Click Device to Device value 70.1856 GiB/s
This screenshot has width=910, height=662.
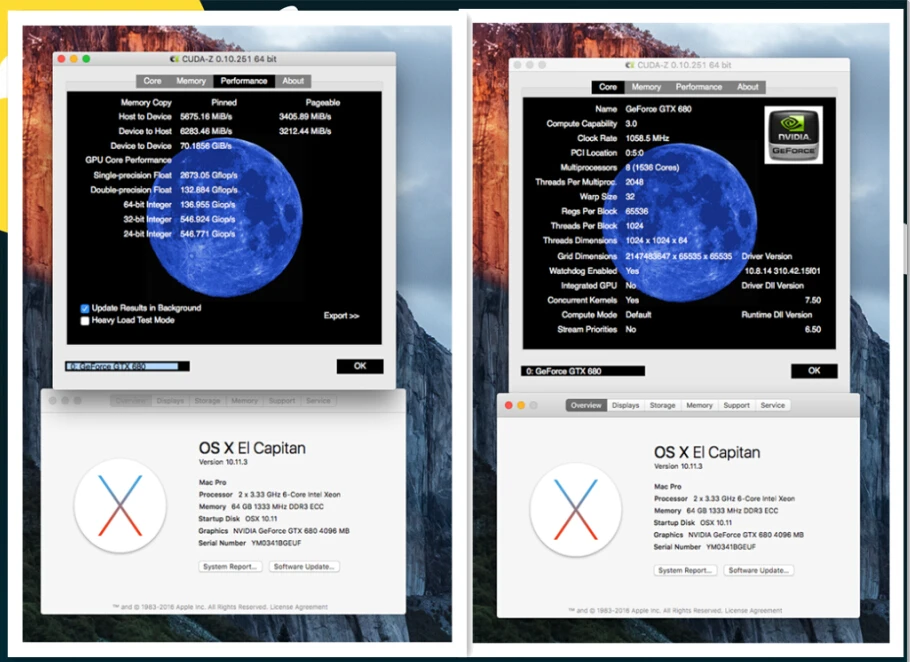point(205,146)
